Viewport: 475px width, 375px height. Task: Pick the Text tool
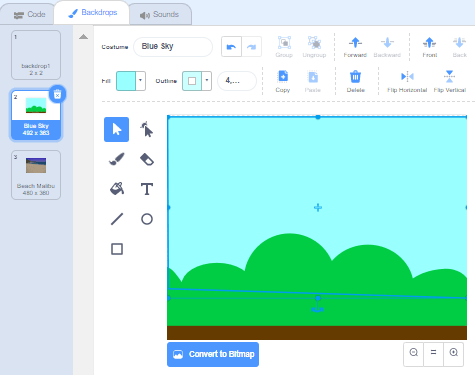[146, 189]
